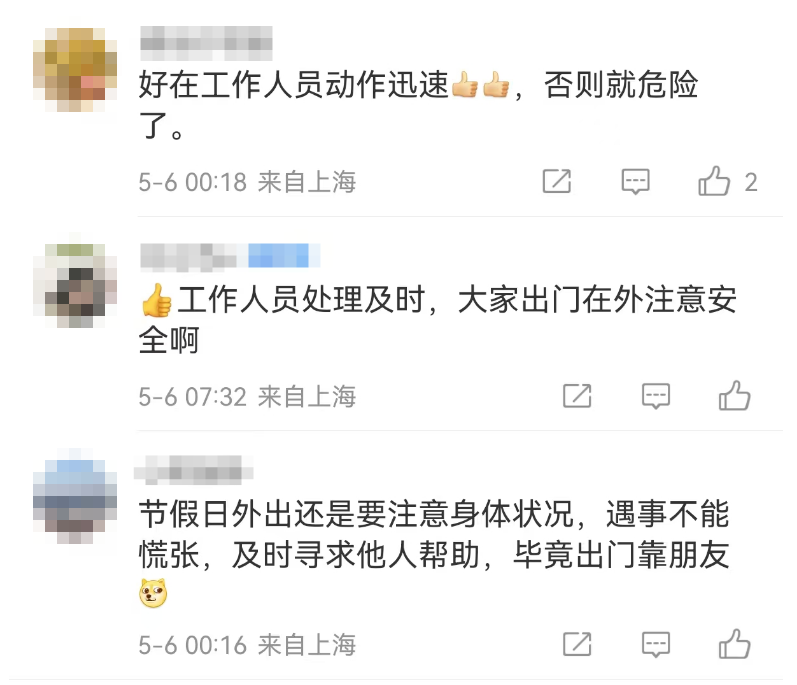Like the 00:16 comment about 节假日外出

point(734,644)
